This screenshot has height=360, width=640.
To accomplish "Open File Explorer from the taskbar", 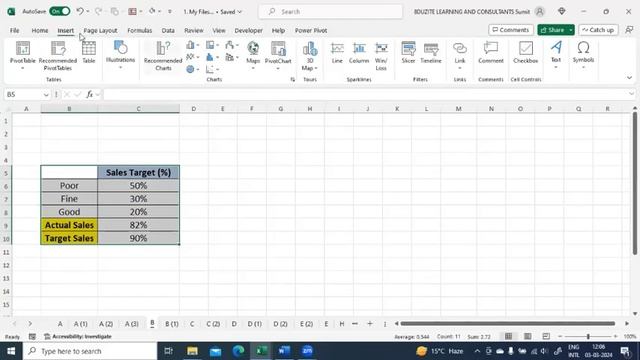I will tap(192, 351).
